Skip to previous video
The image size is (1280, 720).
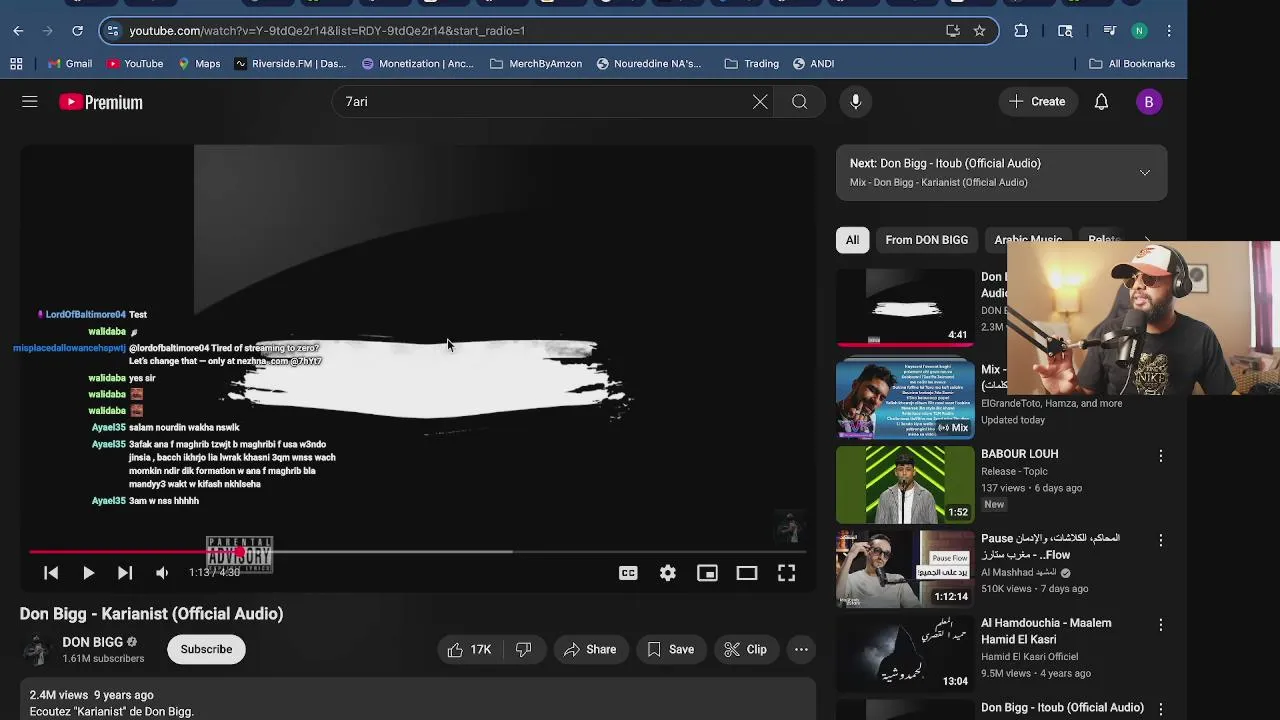point(51,573)
